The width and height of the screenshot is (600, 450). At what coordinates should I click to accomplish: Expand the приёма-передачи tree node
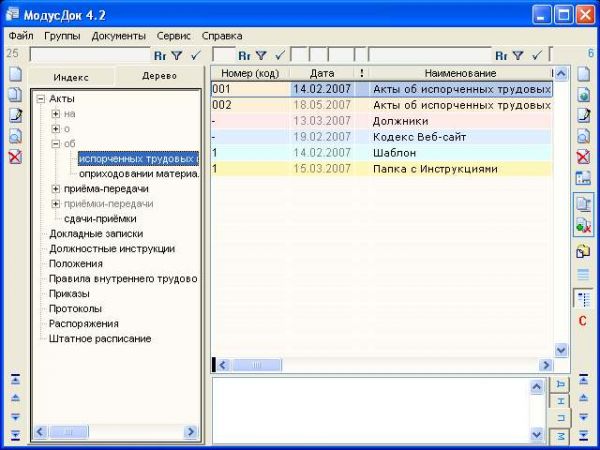pos(56,189)
